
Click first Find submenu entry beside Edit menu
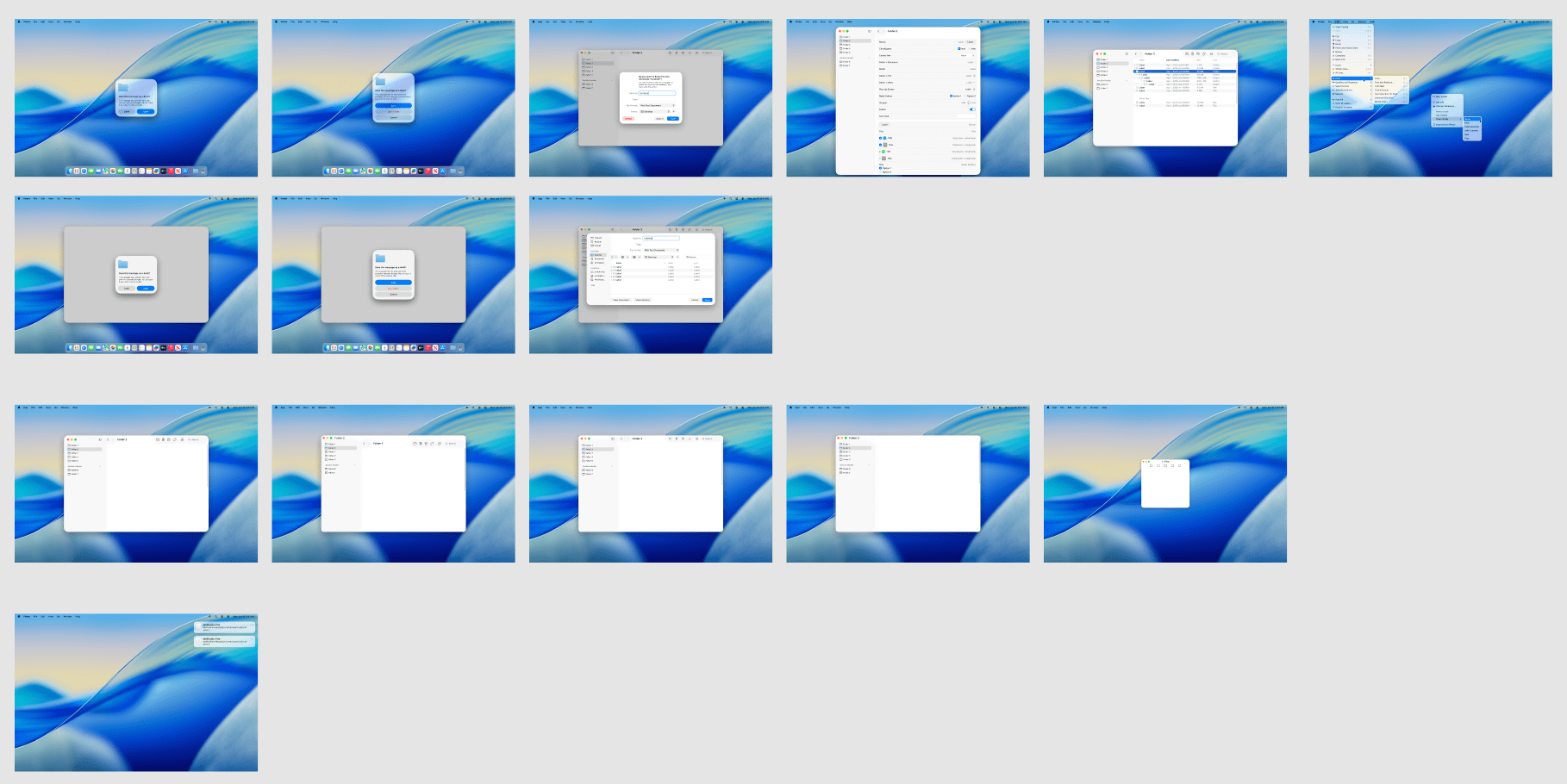pos(1391,78)
